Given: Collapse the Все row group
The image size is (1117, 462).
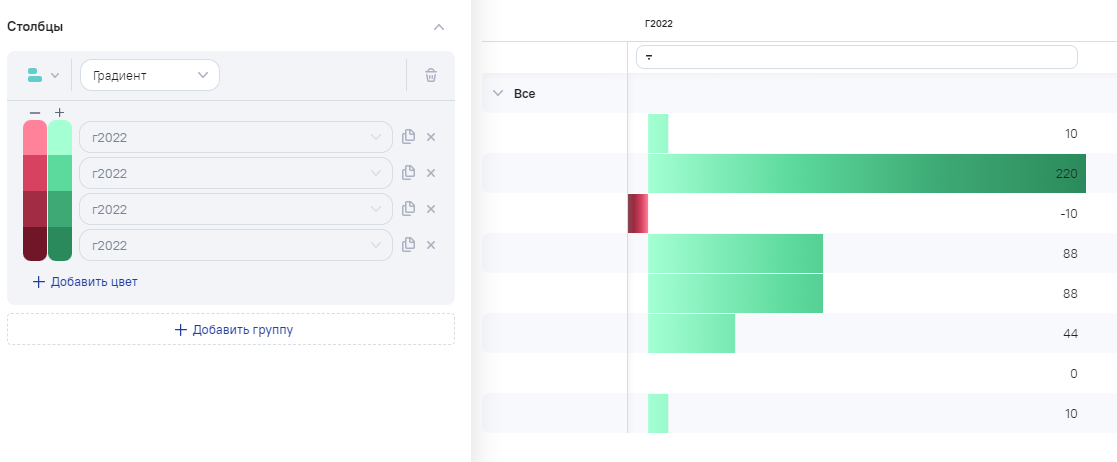Looking at the screenshot, I should [x=498, y=93].
